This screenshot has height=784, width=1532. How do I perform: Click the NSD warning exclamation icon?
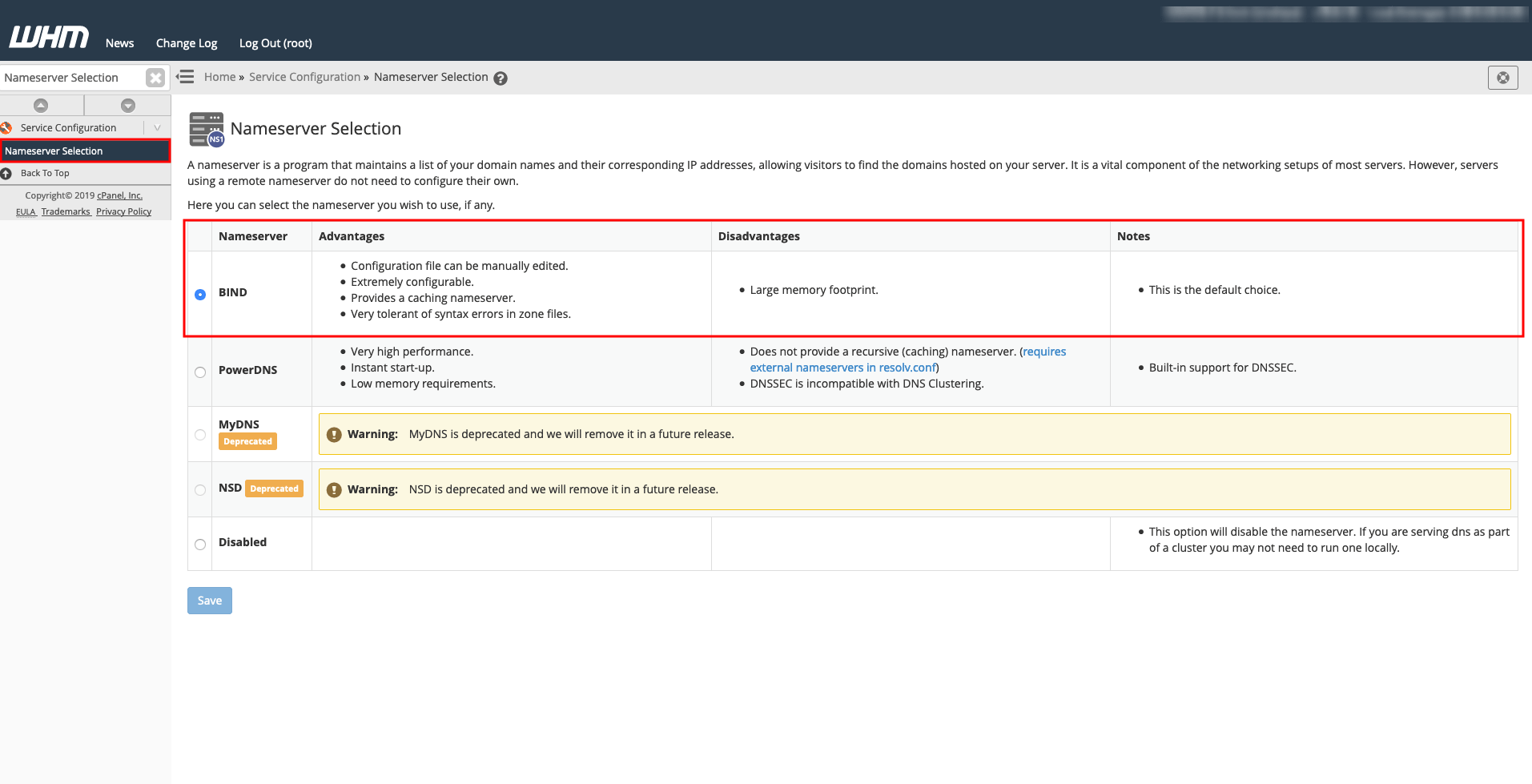point(334,489)
